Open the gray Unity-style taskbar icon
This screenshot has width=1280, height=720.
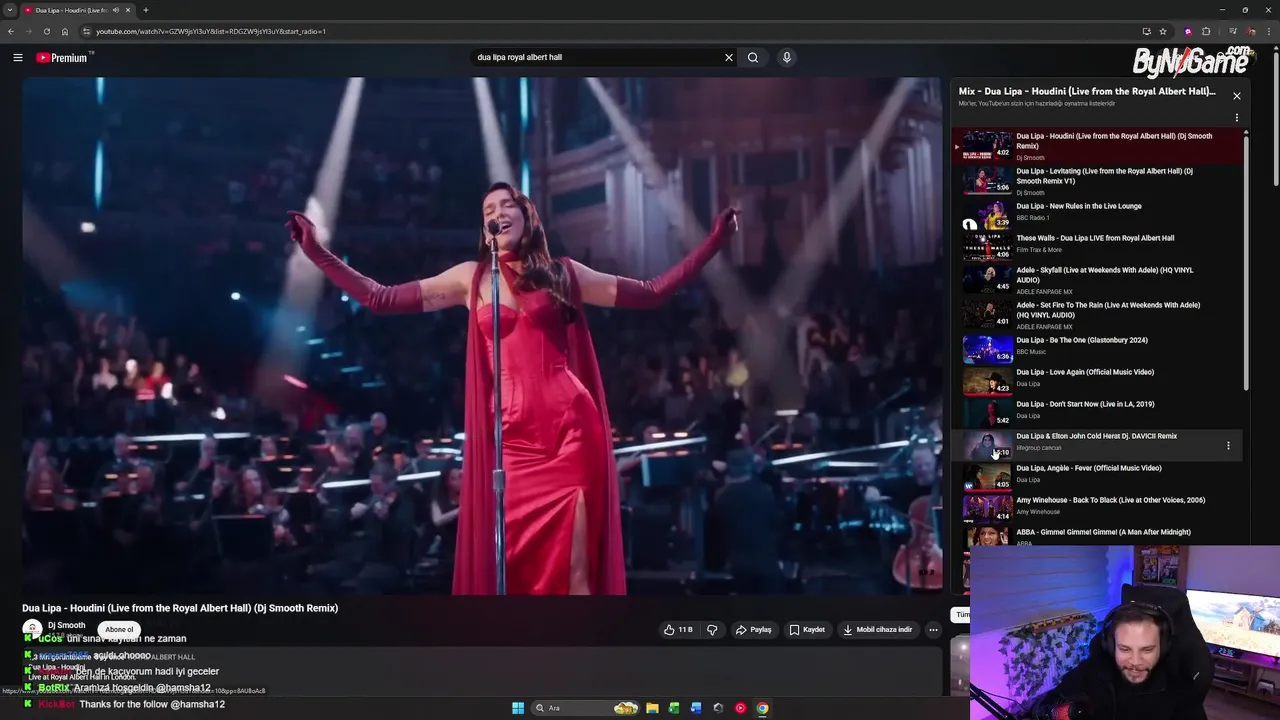pos(718,708)
